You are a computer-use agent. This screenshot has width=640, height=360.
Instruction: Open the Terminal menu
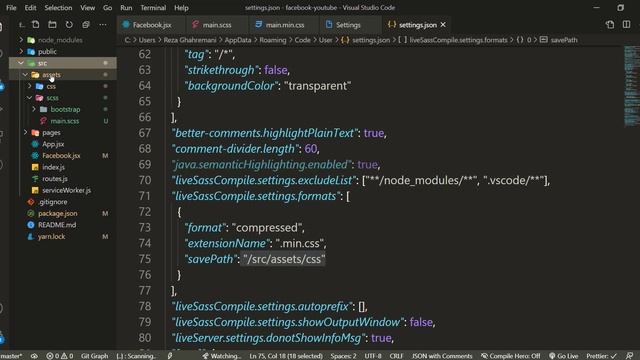pyautogui.click(x=153, y=8)
